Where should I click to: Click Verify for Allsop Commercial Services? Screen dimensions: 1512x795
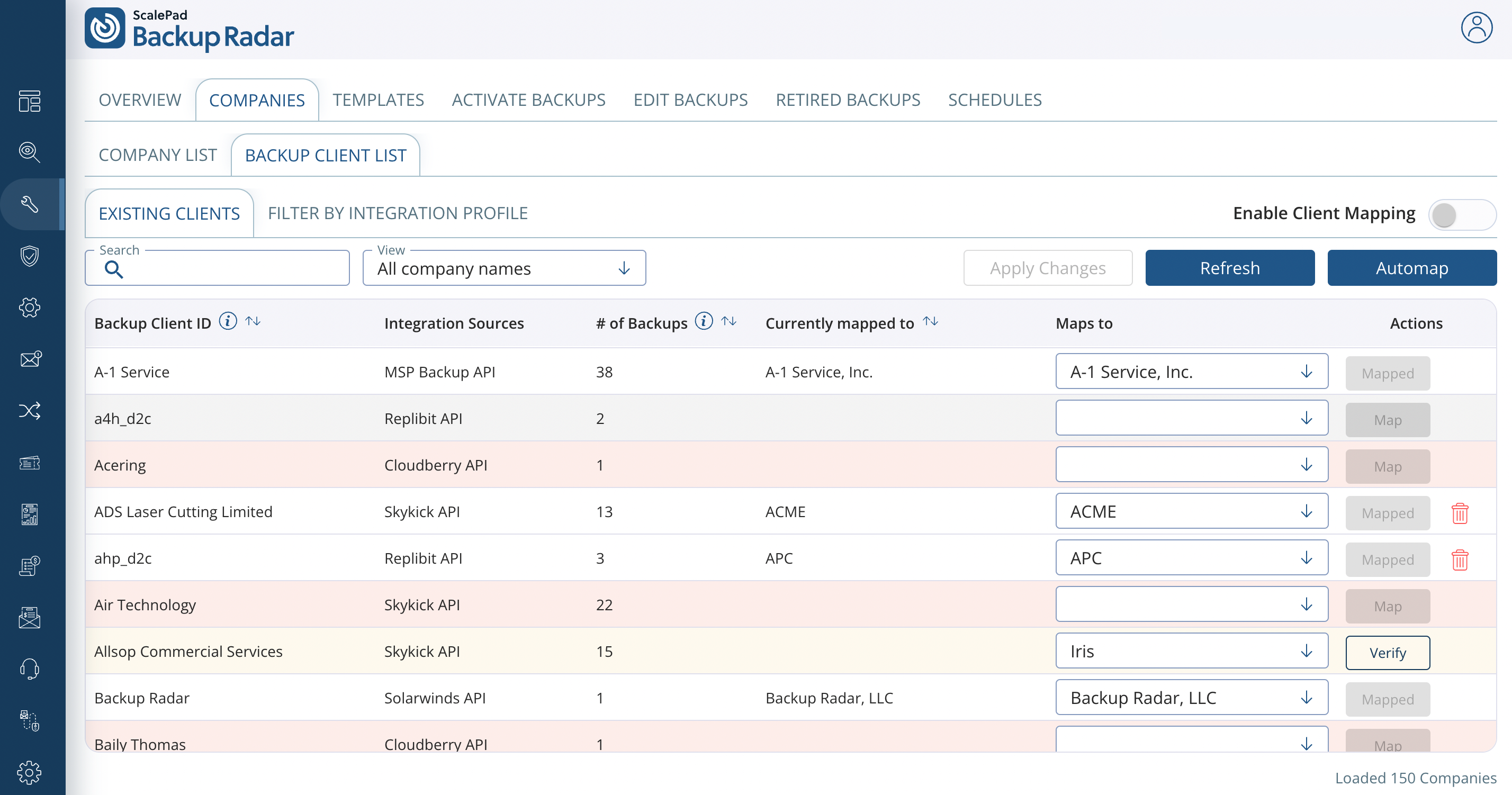click(x=1388, y=653)
